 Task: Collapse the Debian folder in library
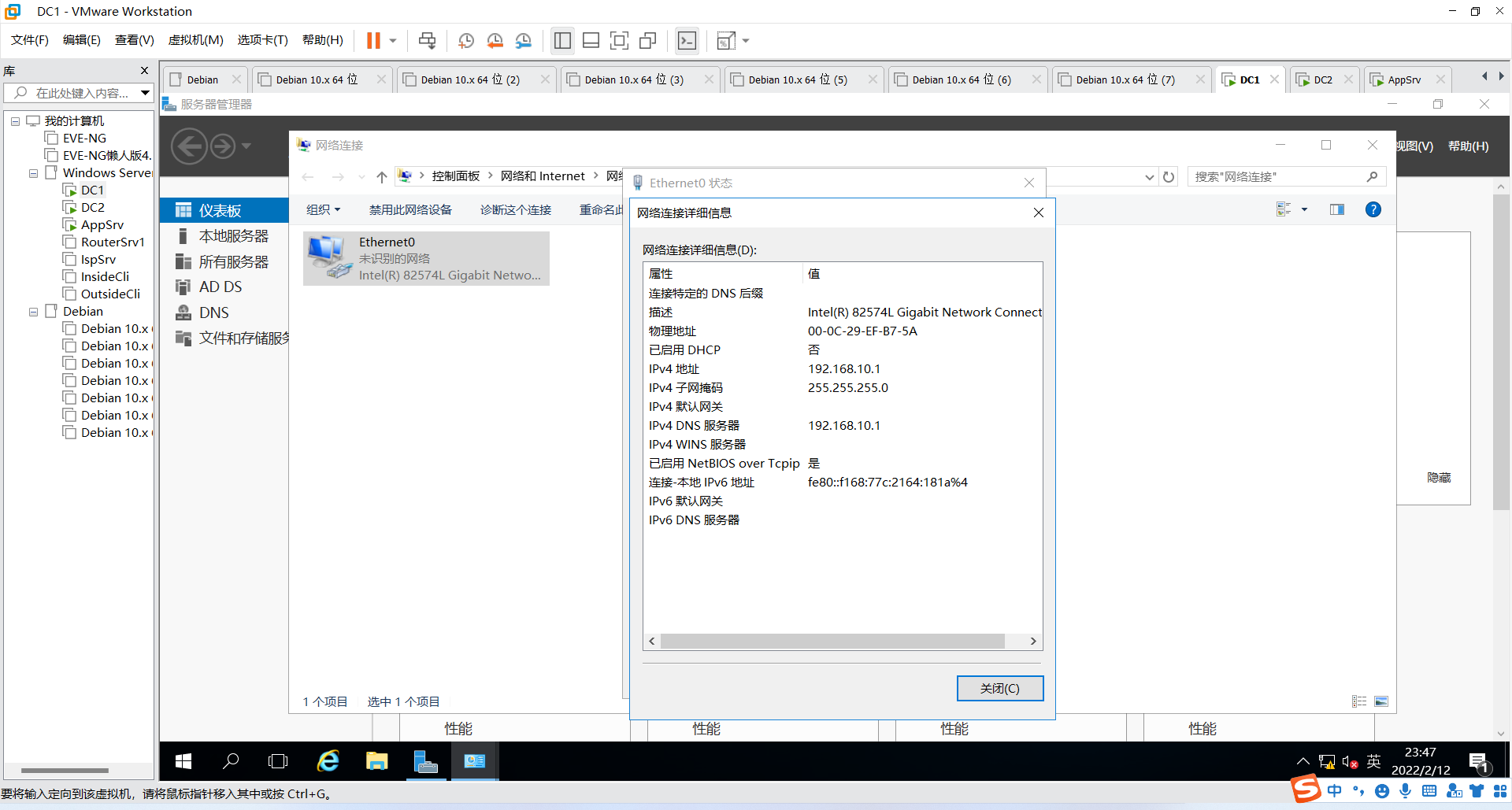(x=33, y=312)
